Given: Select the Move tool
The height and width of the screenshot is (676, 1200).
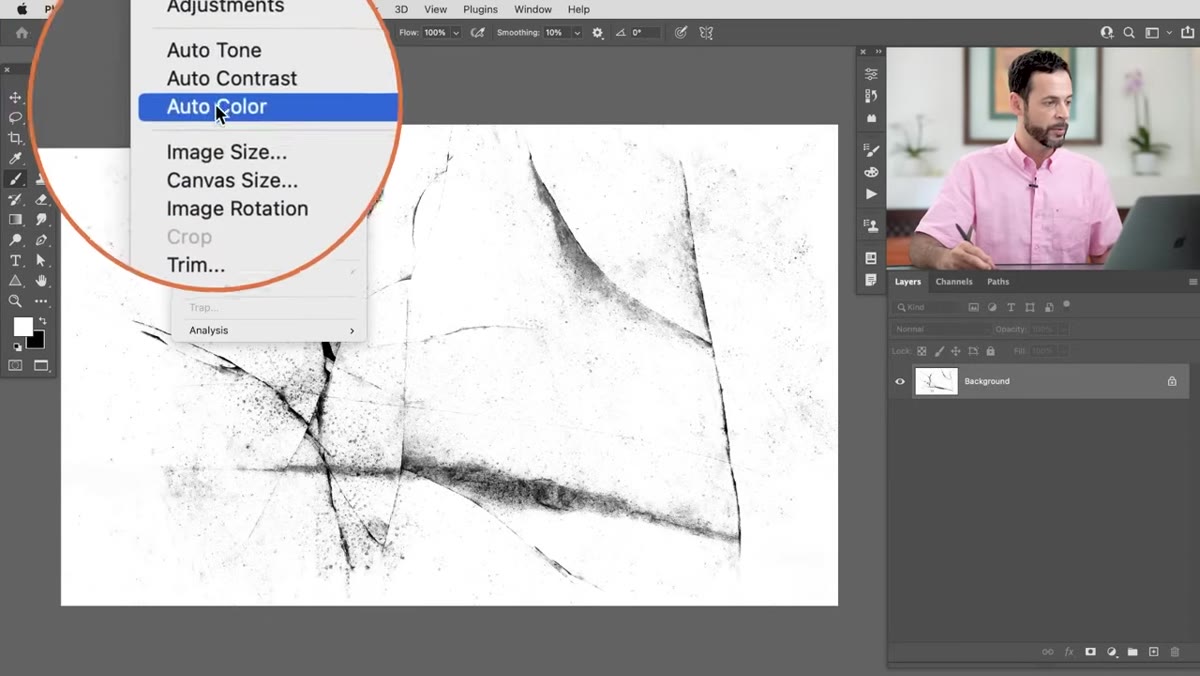Looking at the screenshot, I should (15, 97).
